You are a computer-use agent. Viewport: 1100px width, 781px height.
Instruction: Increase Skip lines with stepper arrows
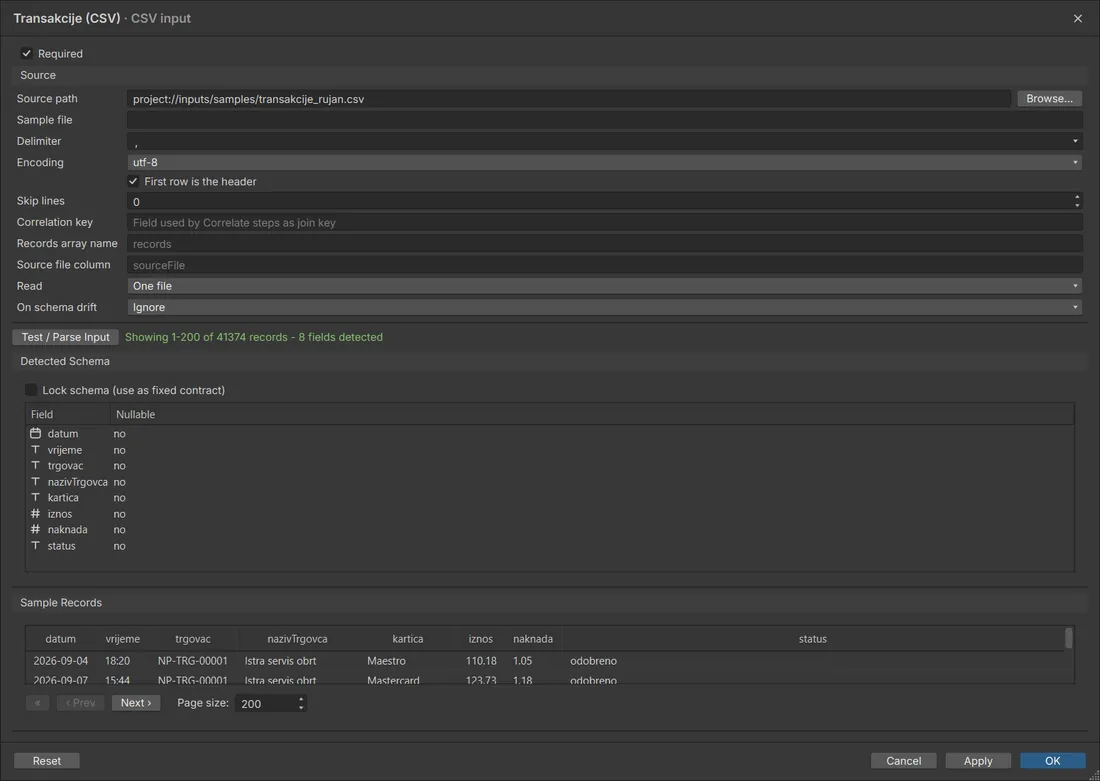[x=1077, y=197]
